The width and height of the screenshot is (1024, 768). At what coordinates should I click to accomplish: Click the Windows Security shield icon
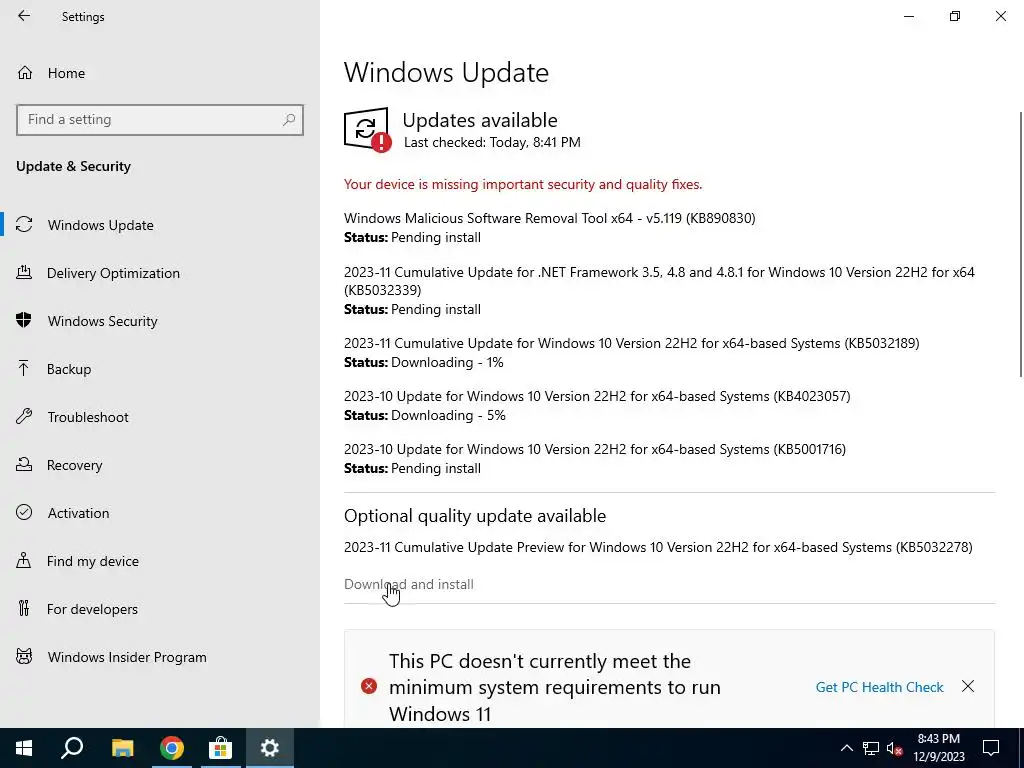click(x=24, y=321)
